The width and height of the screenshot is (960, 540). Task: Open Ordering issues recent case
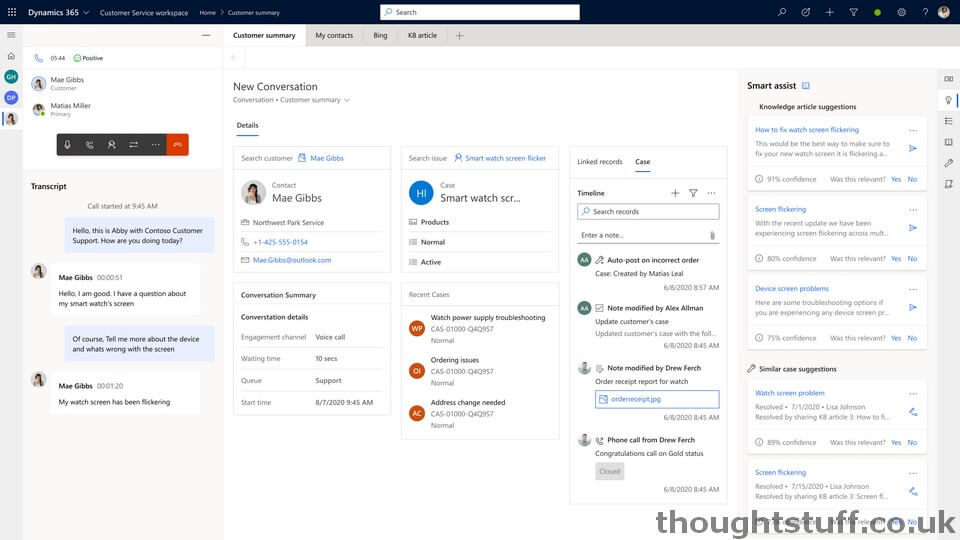[x=454, y=360]
